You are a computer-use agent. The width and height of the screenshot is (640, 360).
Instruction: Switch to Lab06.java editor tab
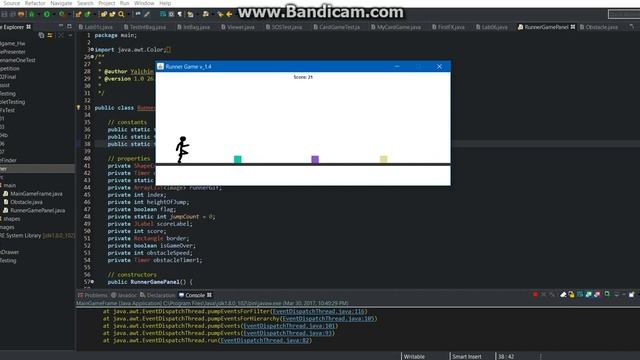point(492,27)
